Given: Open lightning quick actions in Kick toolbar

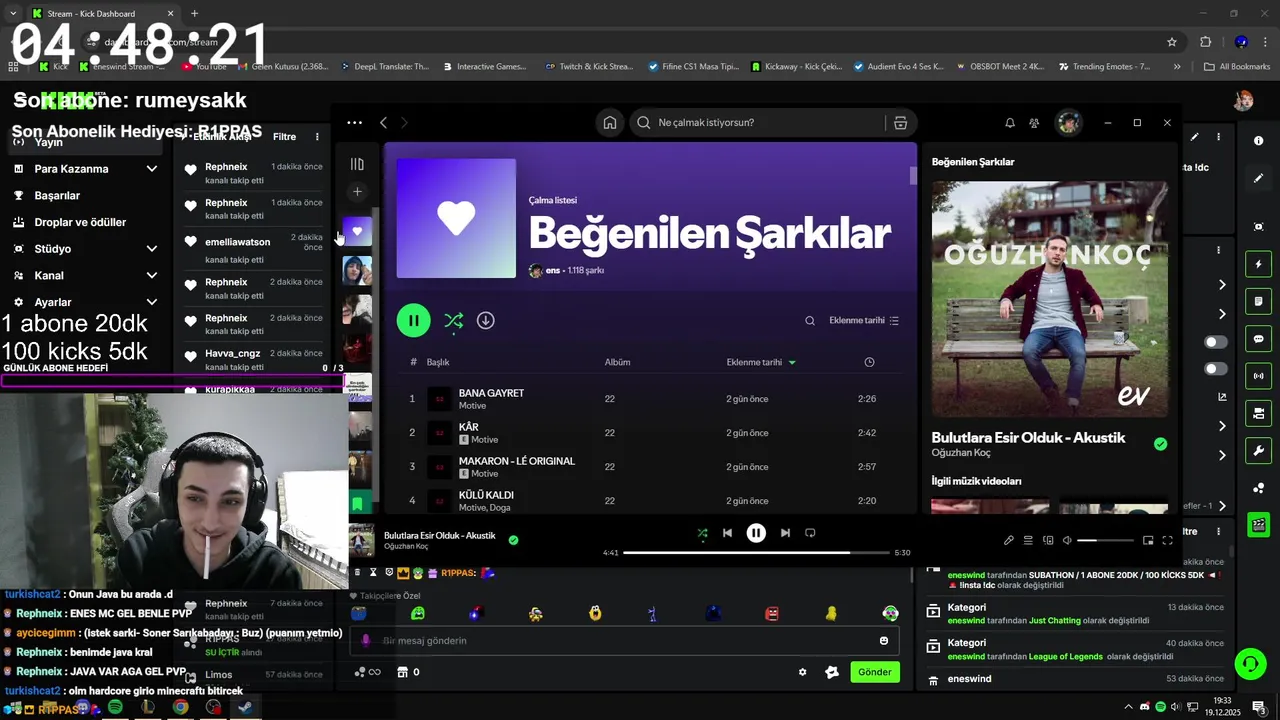Looking at the screenshot, I should pos(1258,264).
